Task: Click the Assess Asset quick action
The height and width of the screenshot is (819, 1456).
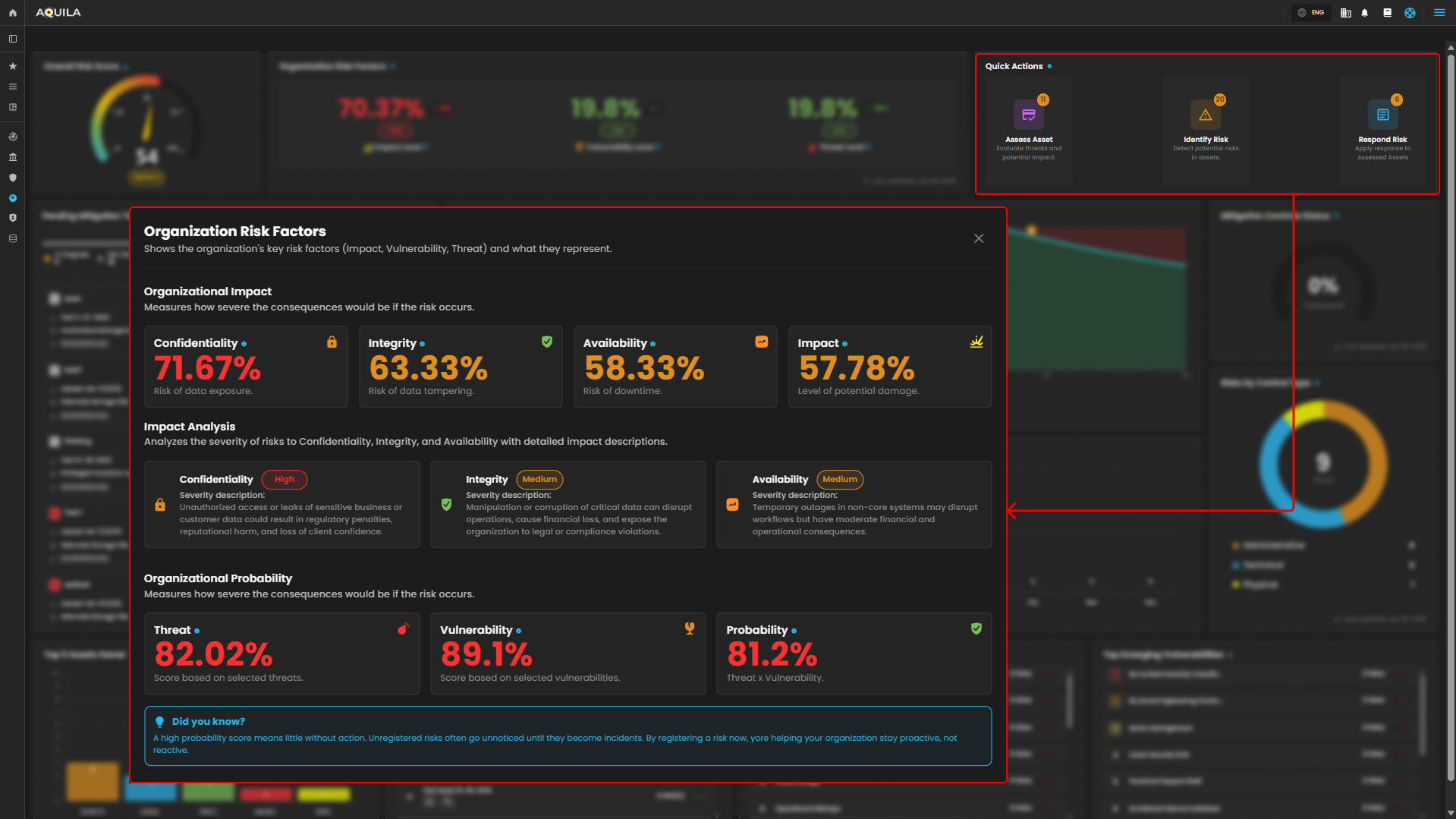Action: (x=1029, y=130)
